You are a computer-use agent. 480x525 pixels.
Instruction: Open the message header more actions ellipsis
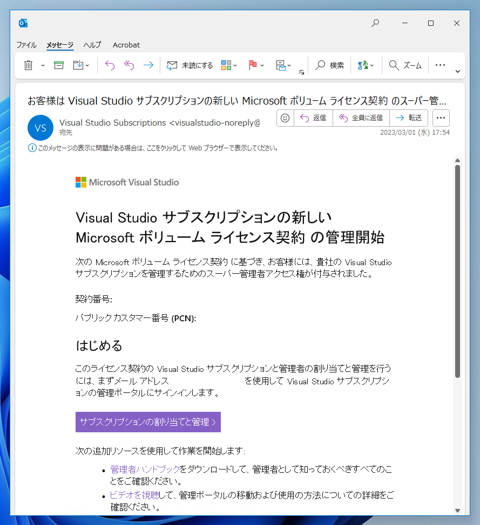click(441, 118)
